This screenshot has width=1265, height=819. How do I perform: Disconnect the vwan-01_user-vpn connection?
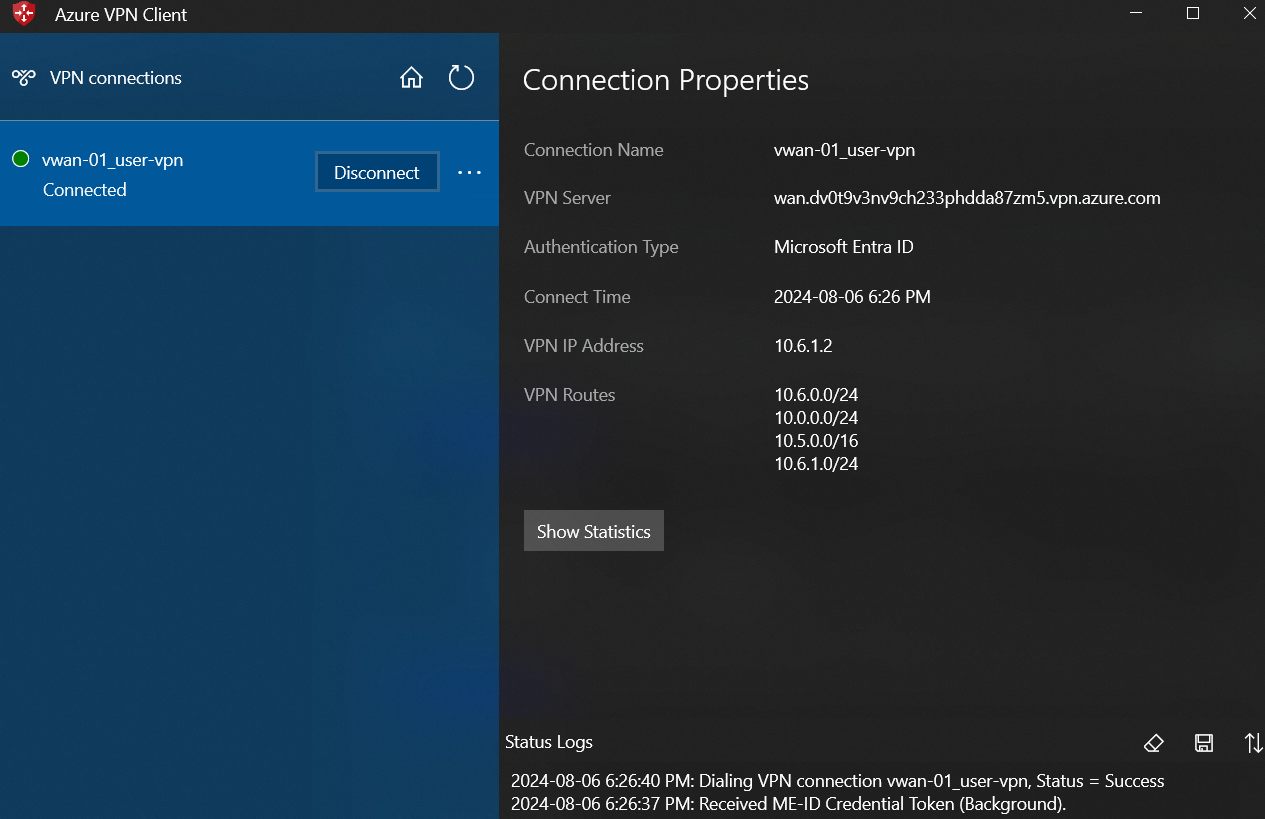pos(377,172)
